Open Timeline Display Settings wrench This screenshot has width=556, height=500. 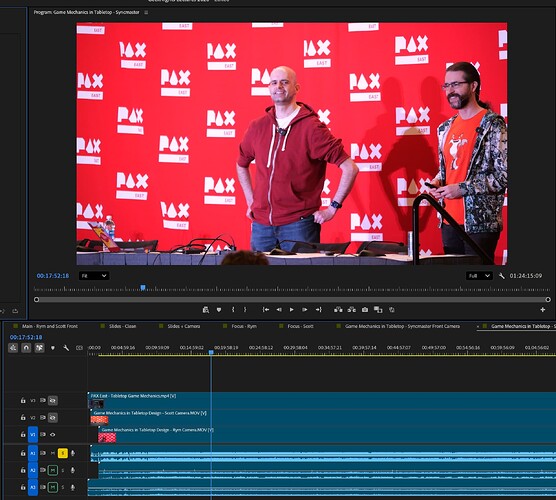[x=66, y=348]
